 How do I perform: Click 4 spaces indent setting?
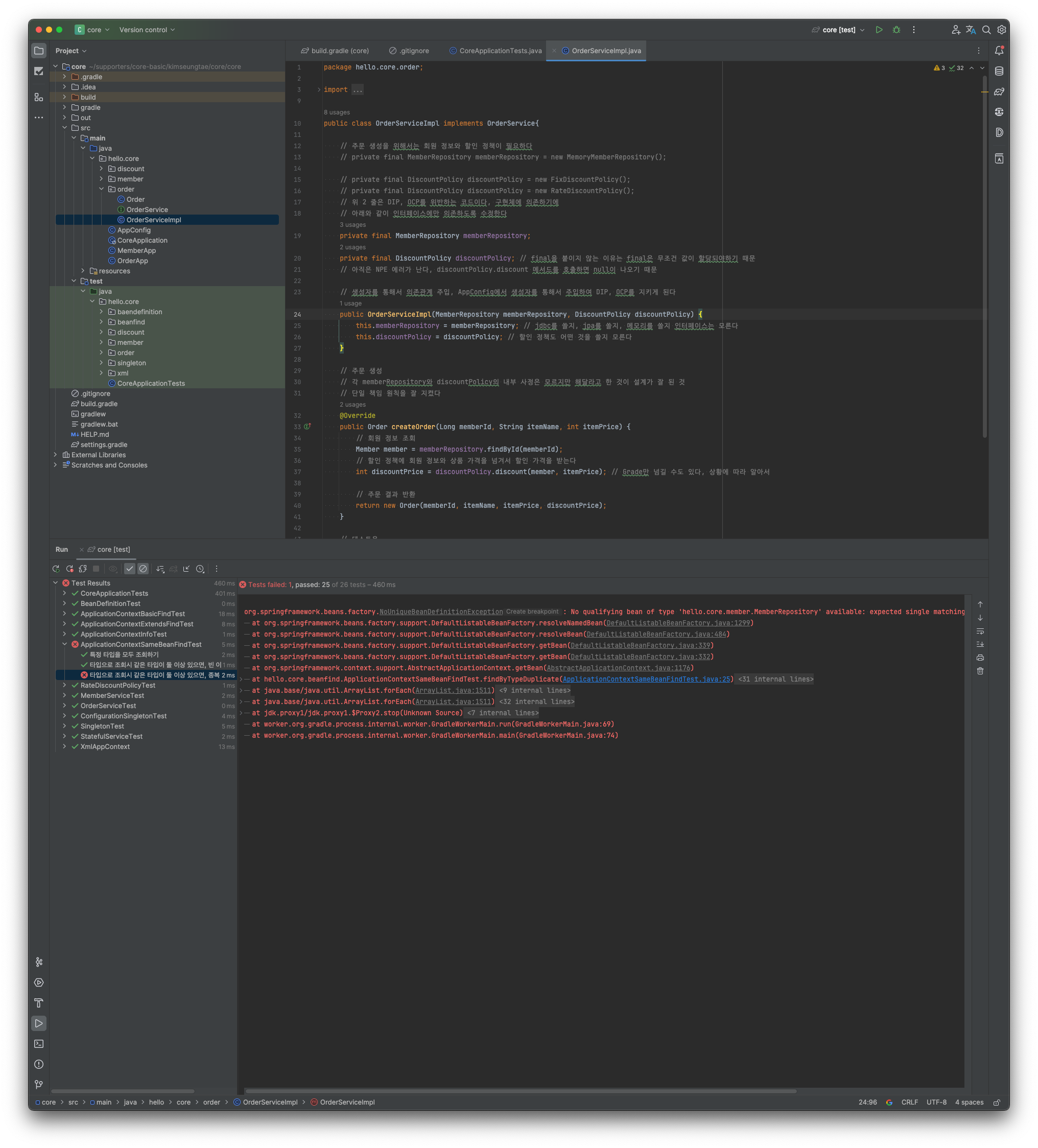pos(969,1103)
